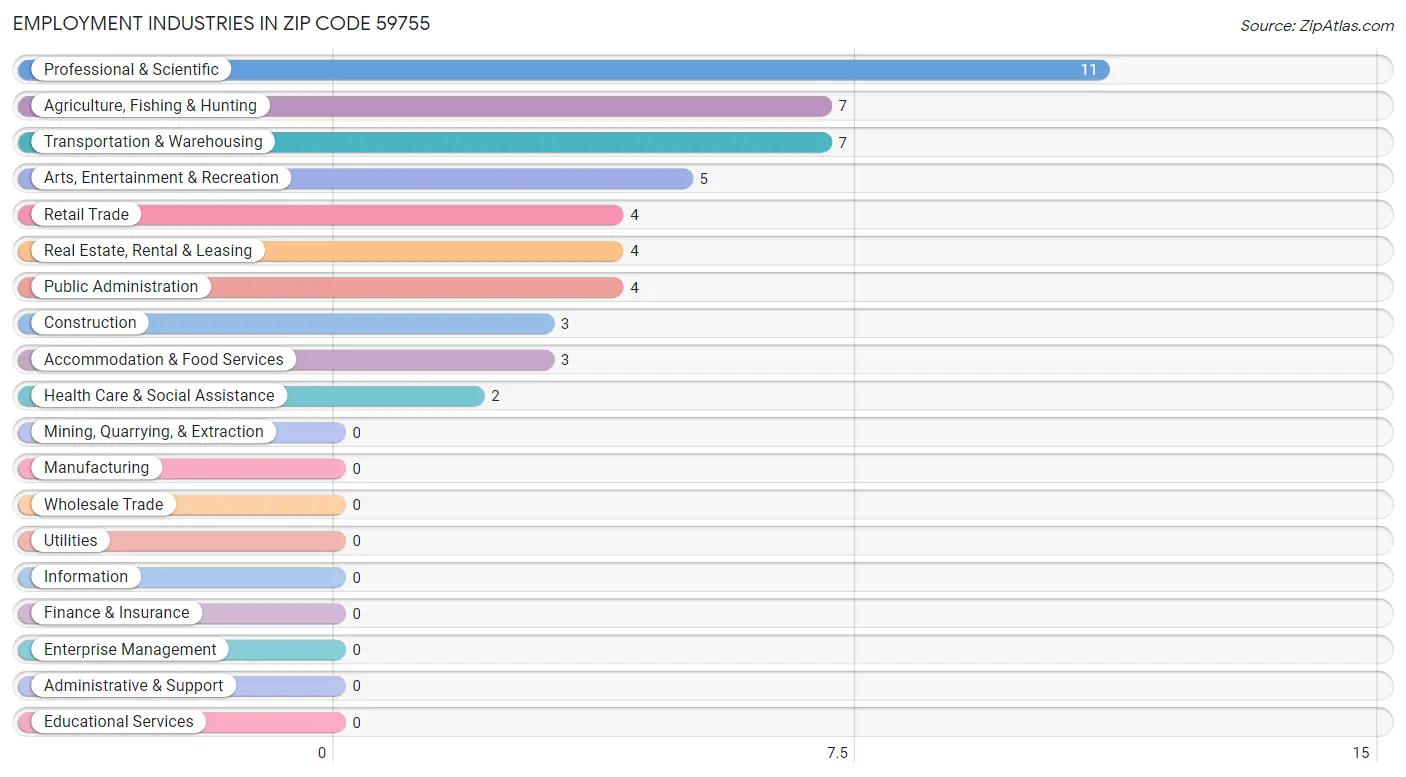
Task: Click the value 3 beside Accommodation & Food Services
Action: click(x=565, y=360)
